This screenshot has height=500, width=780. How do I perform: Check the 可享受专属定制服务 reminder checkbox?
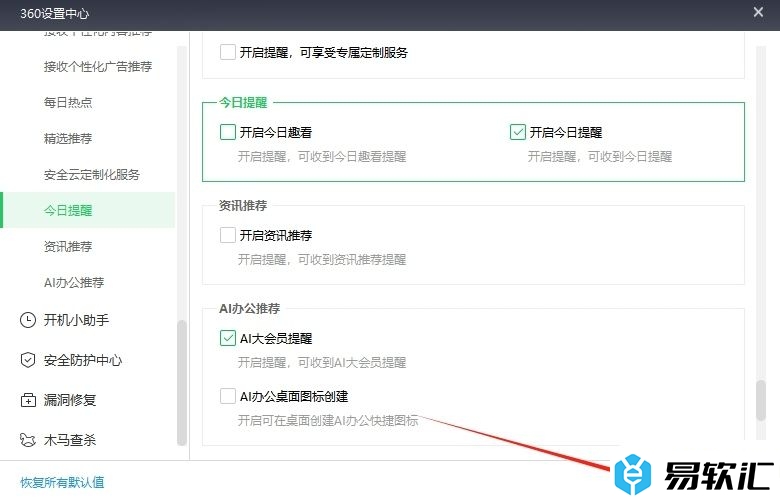[228, 52]
